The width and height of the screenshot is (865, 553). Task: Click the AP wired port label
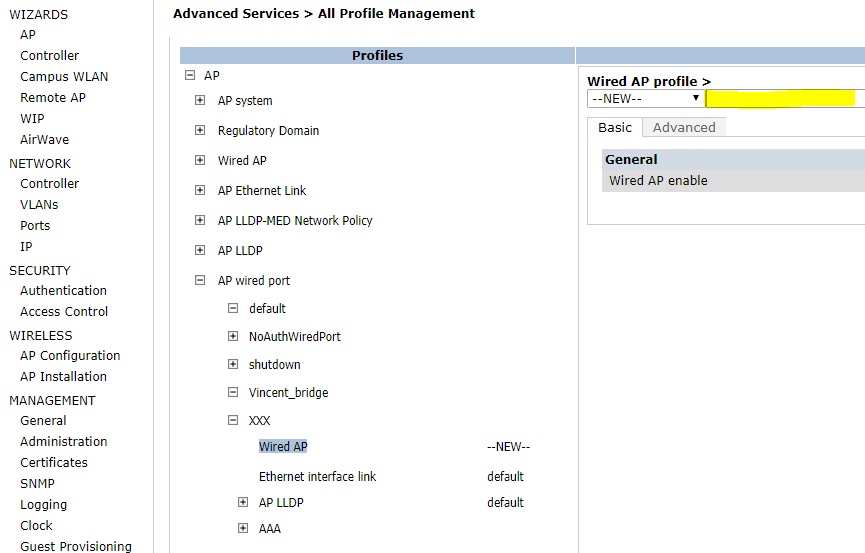pyautogui.click(x=254, y=280)
